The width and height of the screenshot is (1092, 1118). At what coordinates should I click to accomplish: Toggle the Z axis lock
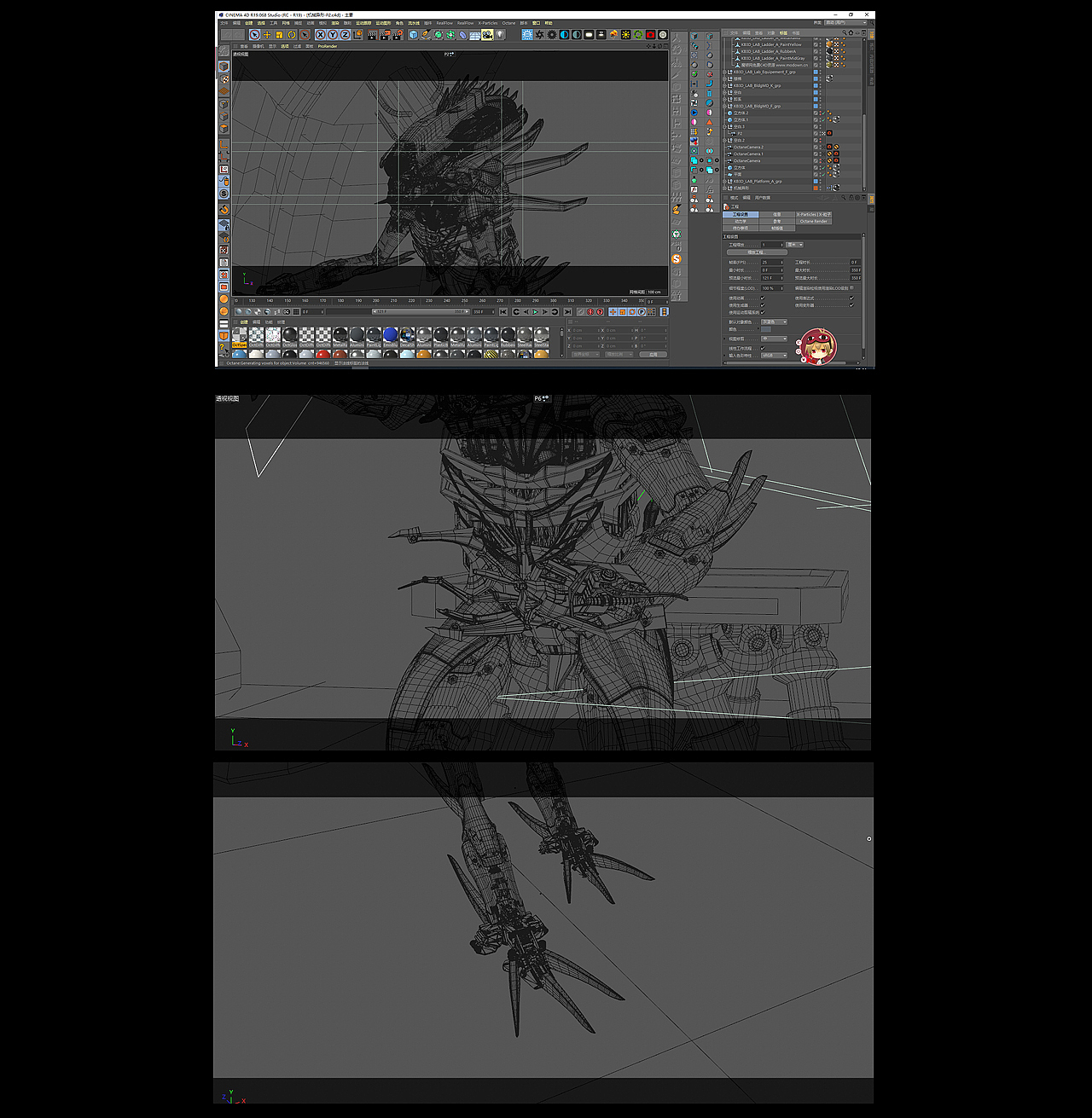[x=345, y=35]
